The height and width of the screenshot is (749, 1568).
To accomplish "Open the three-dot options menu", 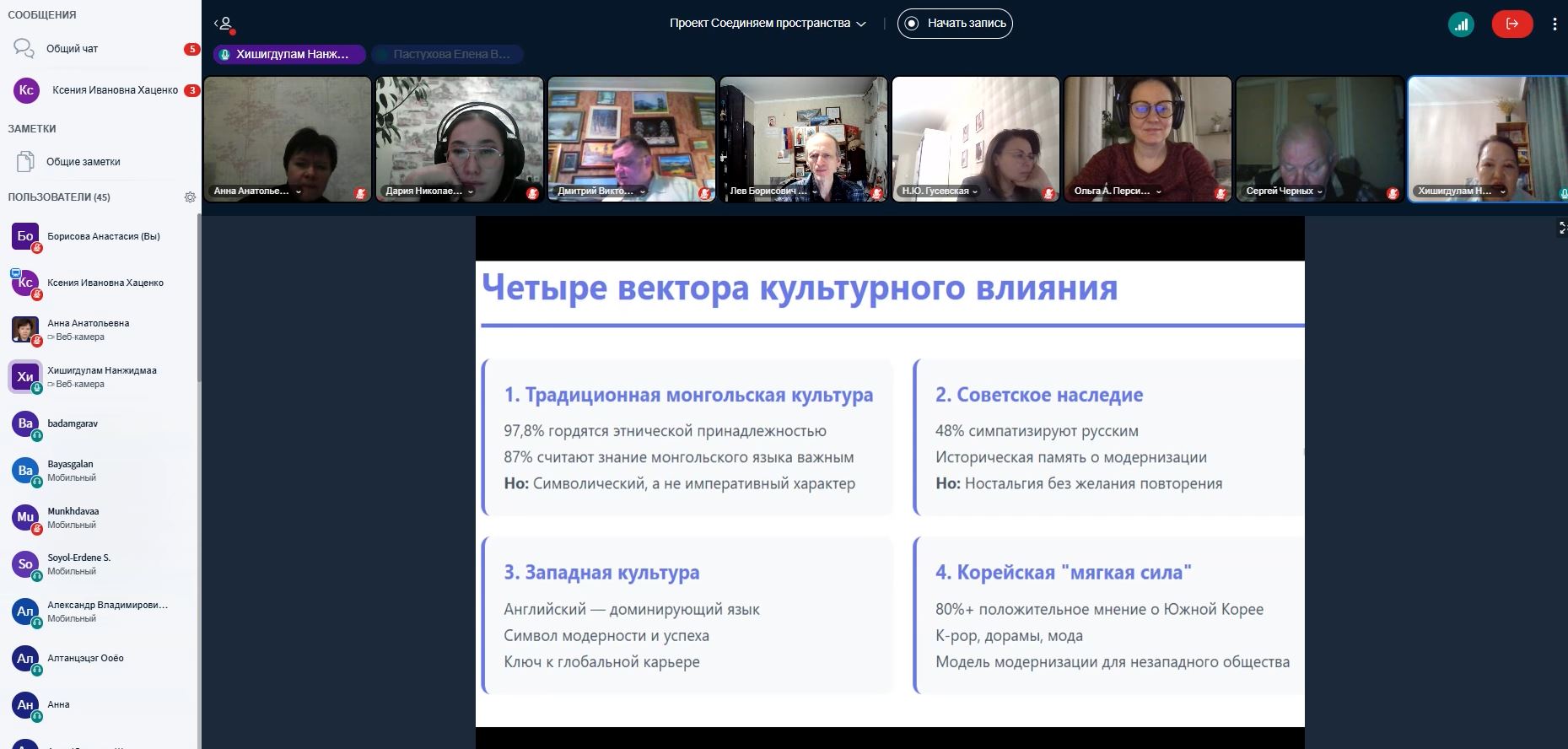I will tap(1554, 24).
